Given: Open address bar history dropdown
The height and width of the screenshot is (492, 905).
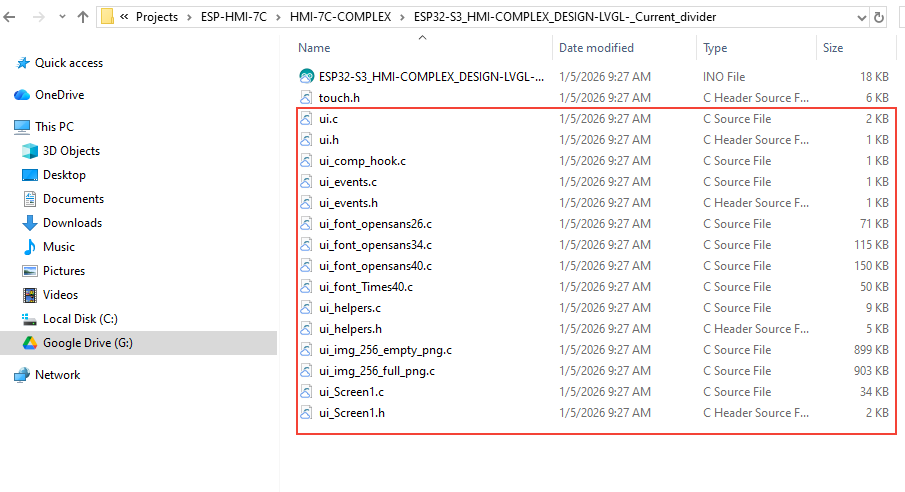Looking at the screenshot, I should point(862,17).
